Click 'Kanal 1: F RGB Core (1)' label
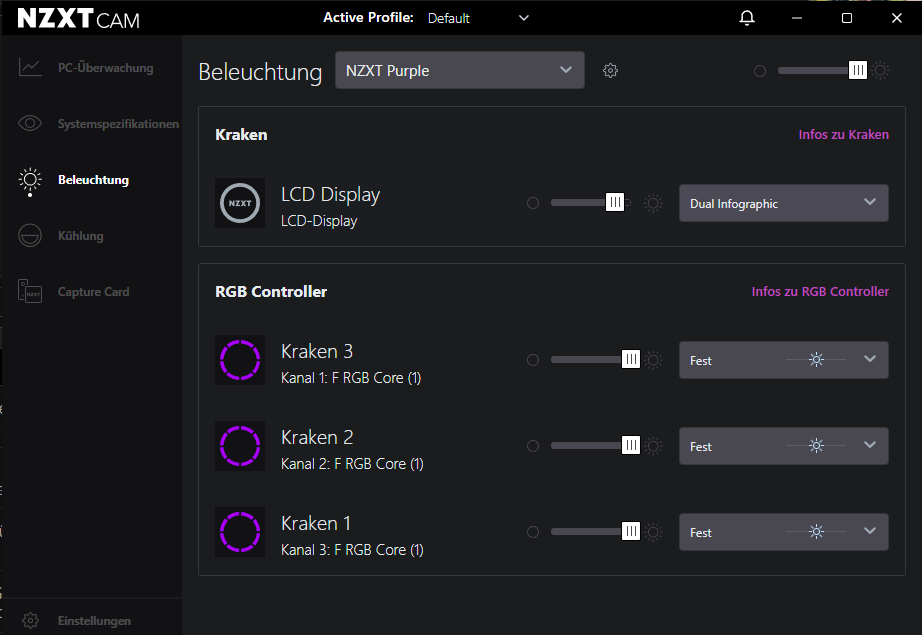Image resolution: width=922 pixels, height=635 pixels. 351,377
